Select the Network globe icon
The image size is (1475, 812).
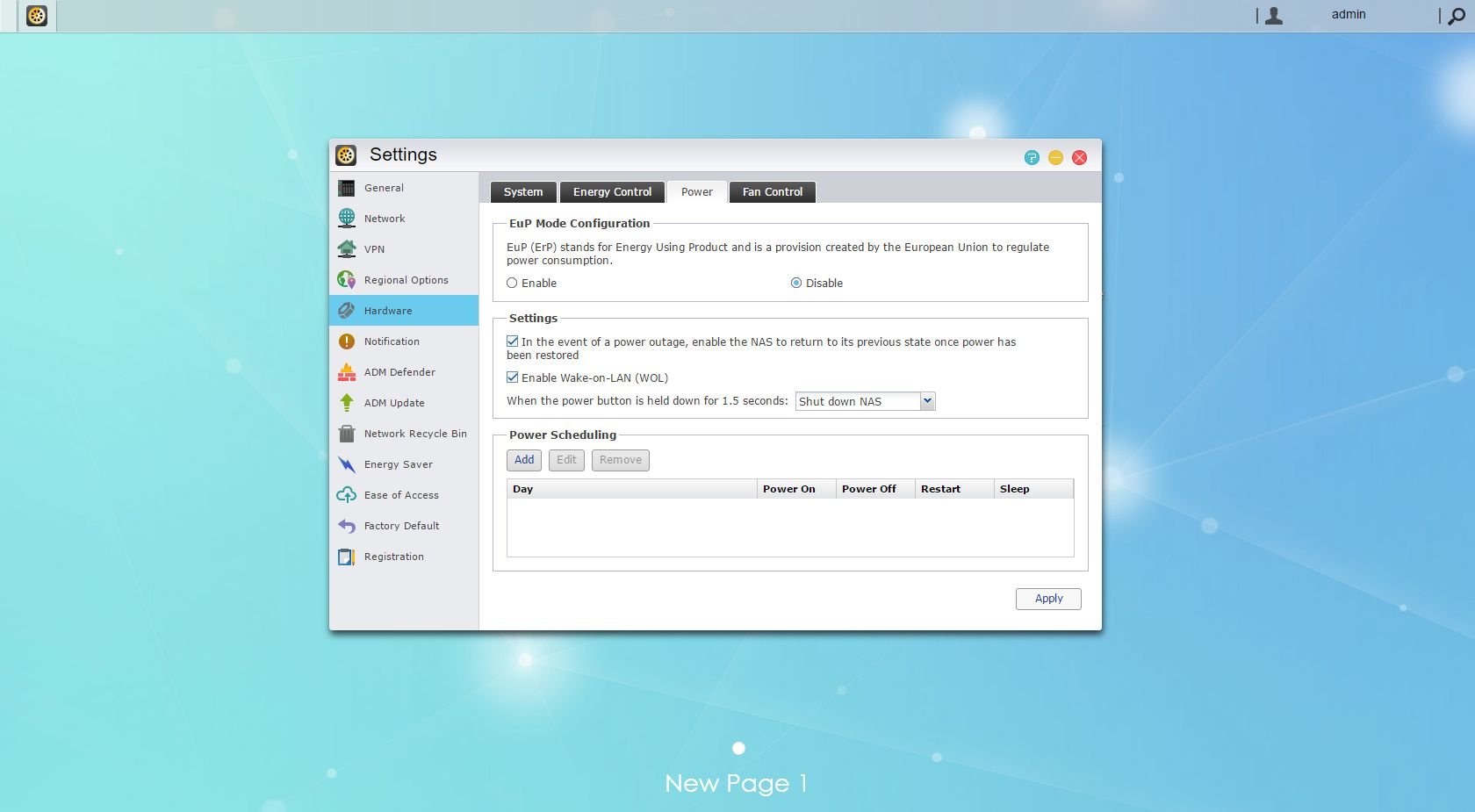[x=347, y=219]
